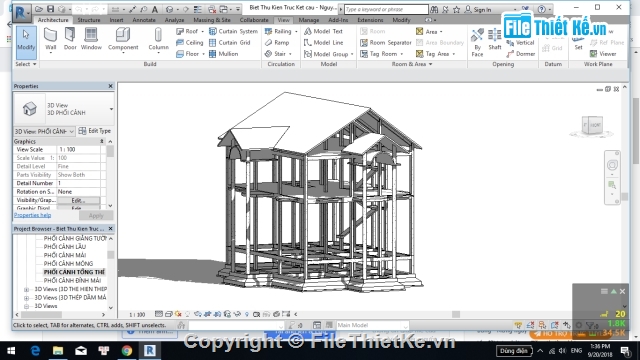Expand the 3D Views (3D THEP DAM MA) node
The image size is (640, 360).
[27, 298]
